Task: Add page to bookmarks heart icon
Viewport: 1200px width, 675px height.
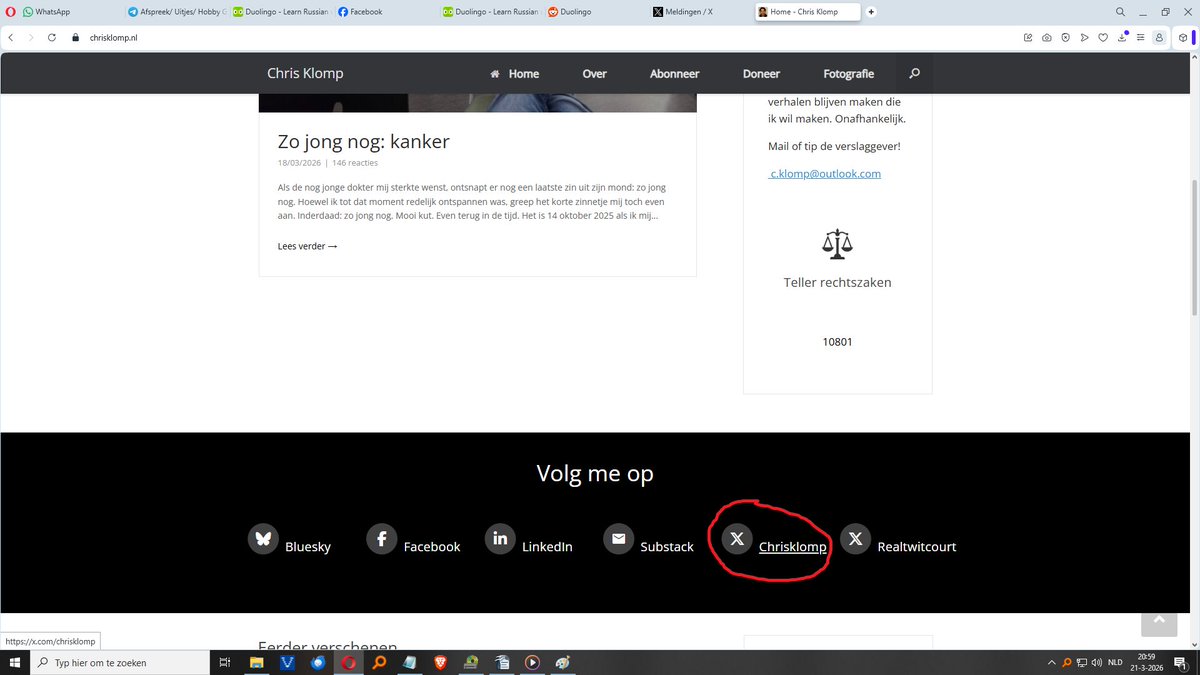Action: 1102,37
